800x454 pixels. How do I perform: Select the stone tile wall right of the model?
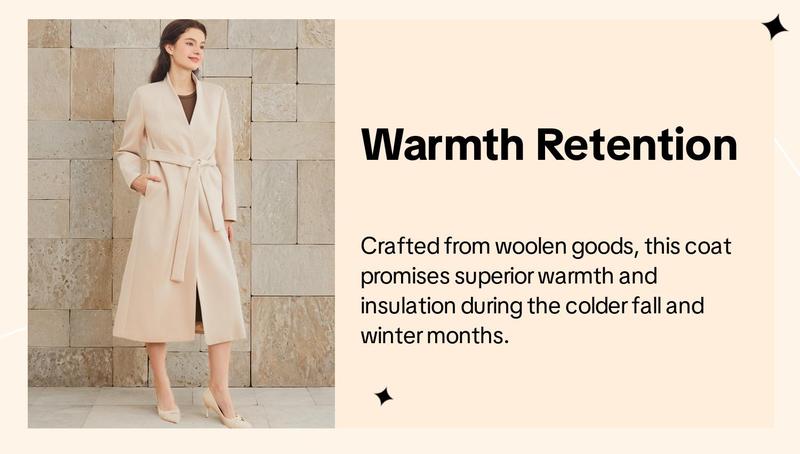click(x=292, y=203)
